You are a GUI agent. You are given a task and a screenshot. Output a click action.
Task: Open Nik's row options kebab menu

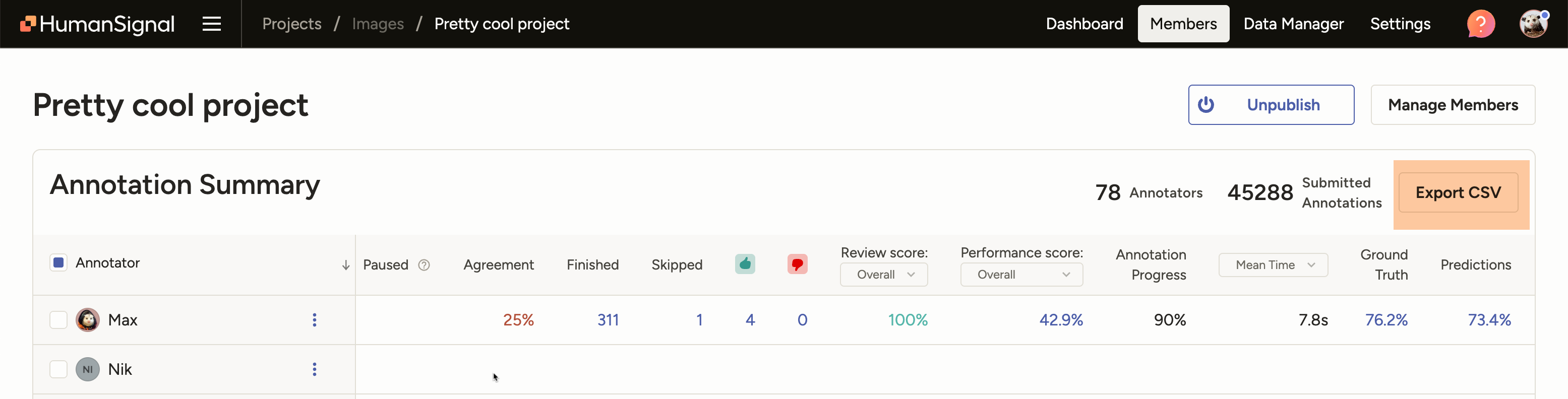(314, 369)
